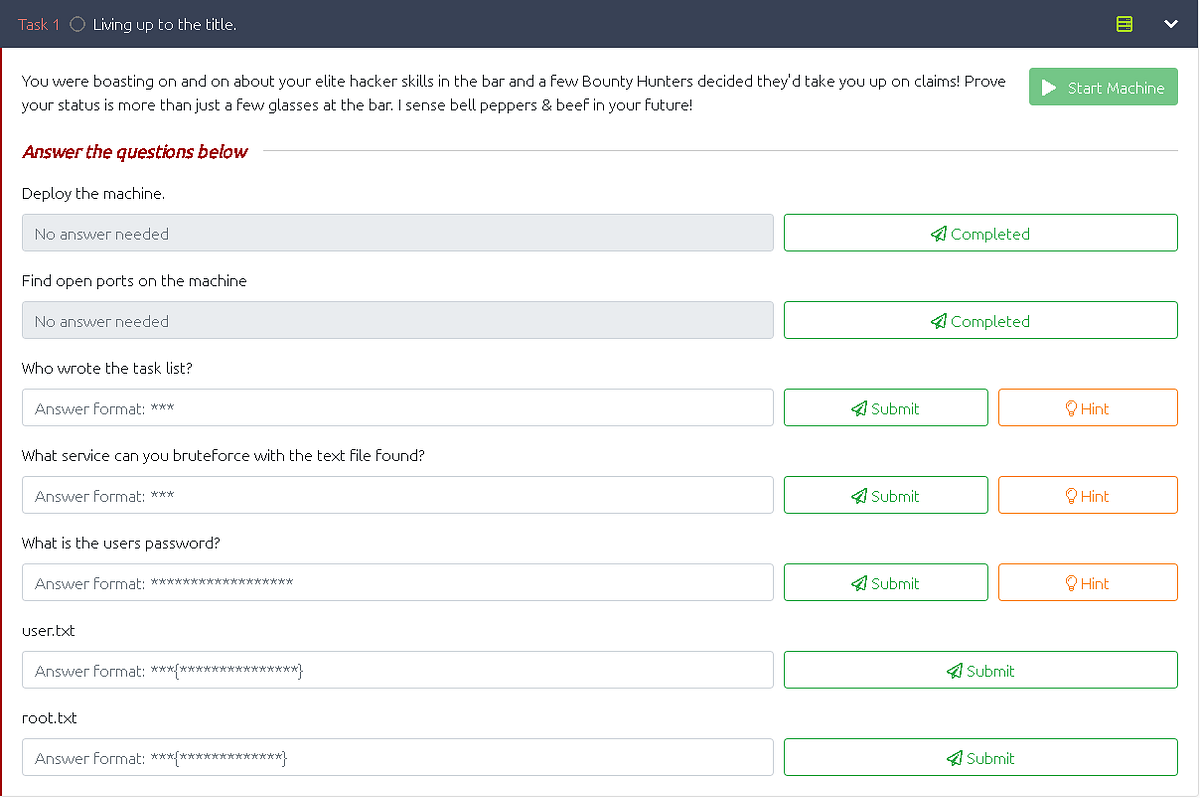The width and height of the screenshot is (1200, 798).
Task: Click the root.txt flag input box
Action: click(x=397, y=757)
